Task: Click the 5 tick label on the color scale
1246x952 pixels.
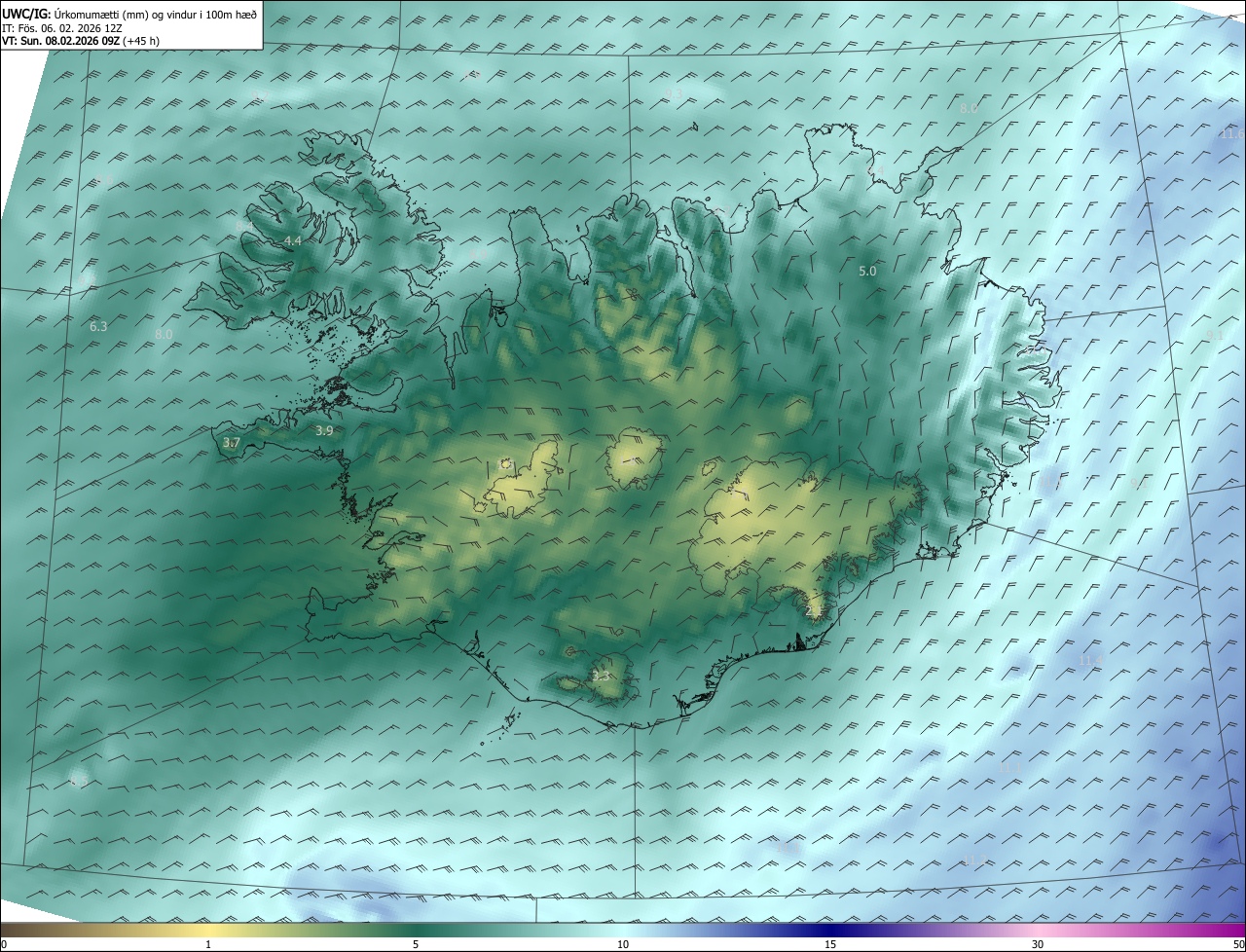Action: pyautogui.click(x=416, y=945)
